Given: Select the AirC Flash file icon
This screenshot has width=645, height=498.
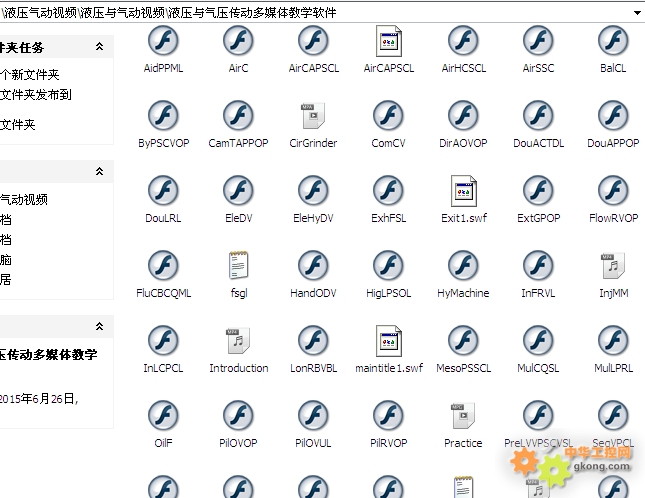Looking at the screenshot, I should coord(238,40).
